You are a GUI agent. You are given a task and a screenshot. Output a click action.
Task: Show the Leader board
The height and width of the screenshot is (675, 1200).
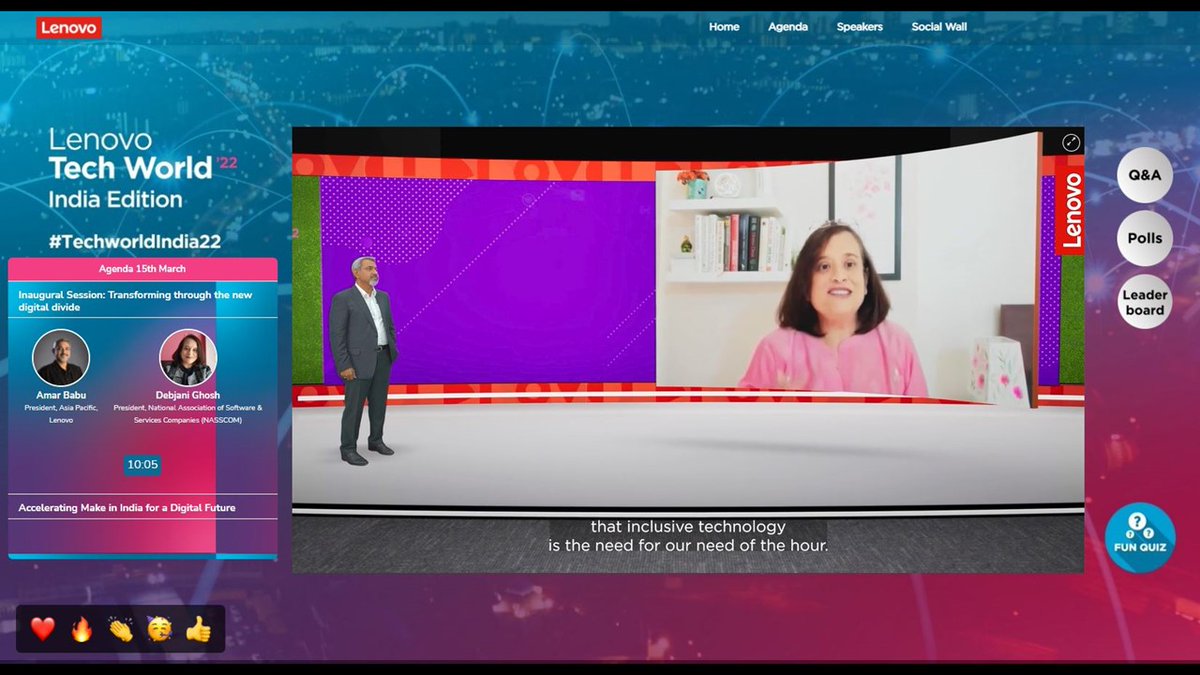click(x=1145, y=302)
